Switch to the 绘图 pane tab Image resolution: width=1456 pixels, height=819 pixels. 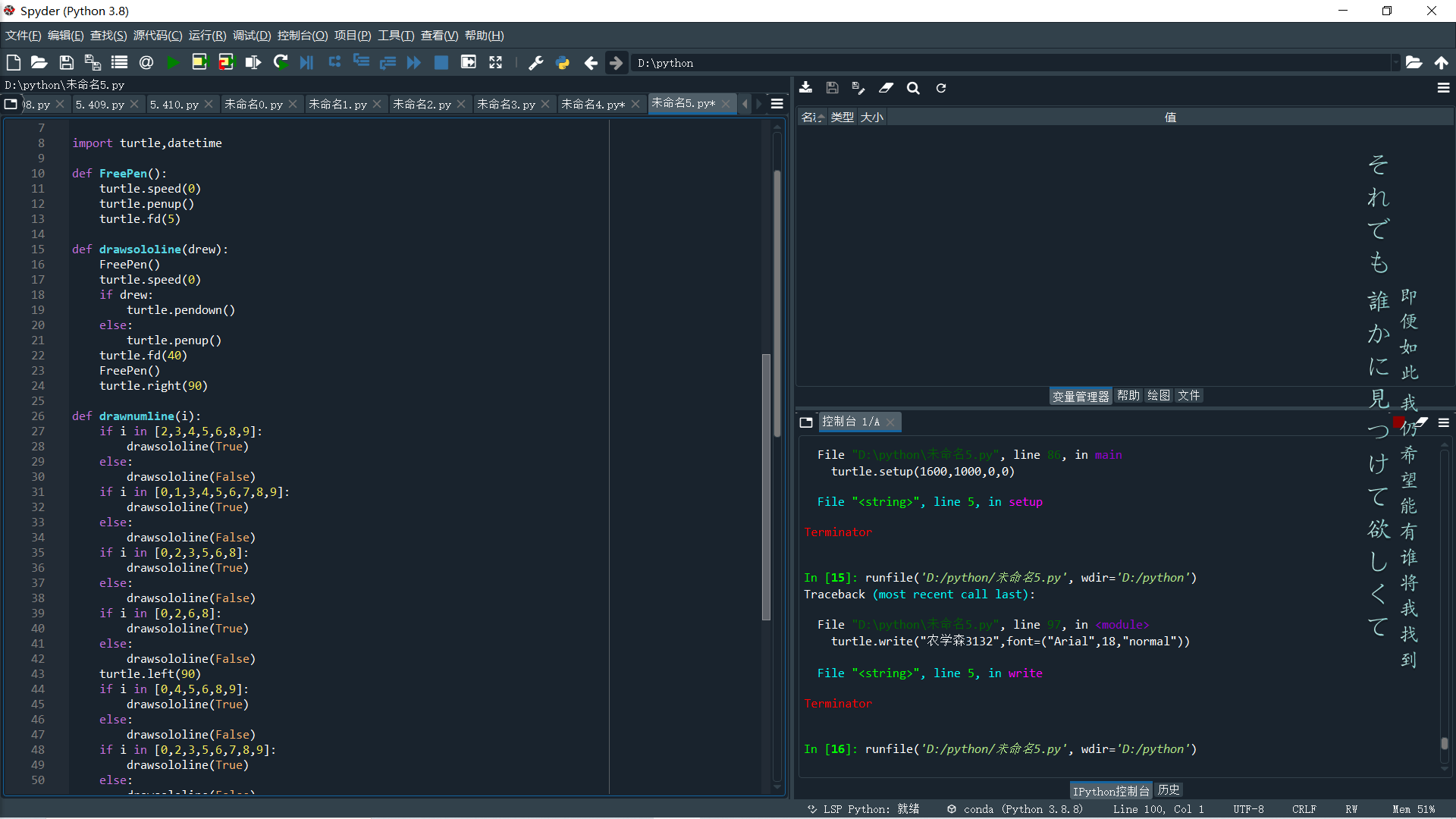click(x=1158, y=396)
